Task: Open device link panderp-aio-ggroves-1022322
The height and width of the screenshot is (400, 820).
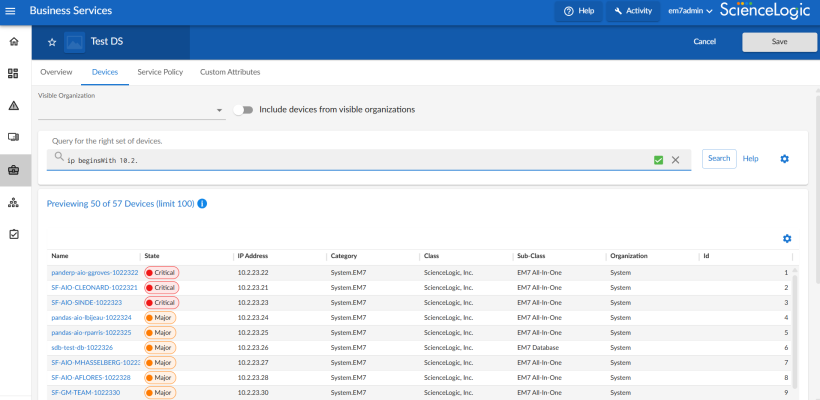Action: (94, 272)
